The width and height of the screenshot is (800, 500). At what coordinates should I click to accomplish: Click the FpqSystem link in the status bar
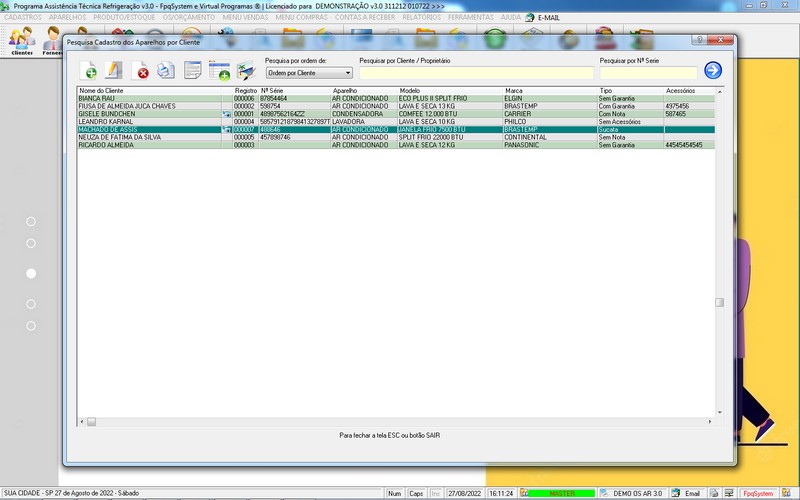758,494
